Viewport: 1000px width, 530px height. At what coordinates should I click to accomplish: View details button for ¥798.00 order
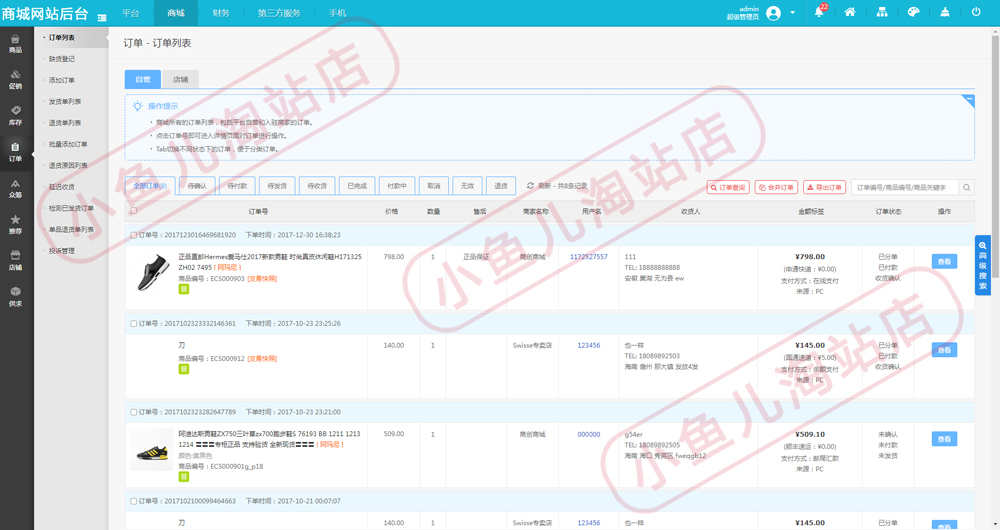pos(944,261)
